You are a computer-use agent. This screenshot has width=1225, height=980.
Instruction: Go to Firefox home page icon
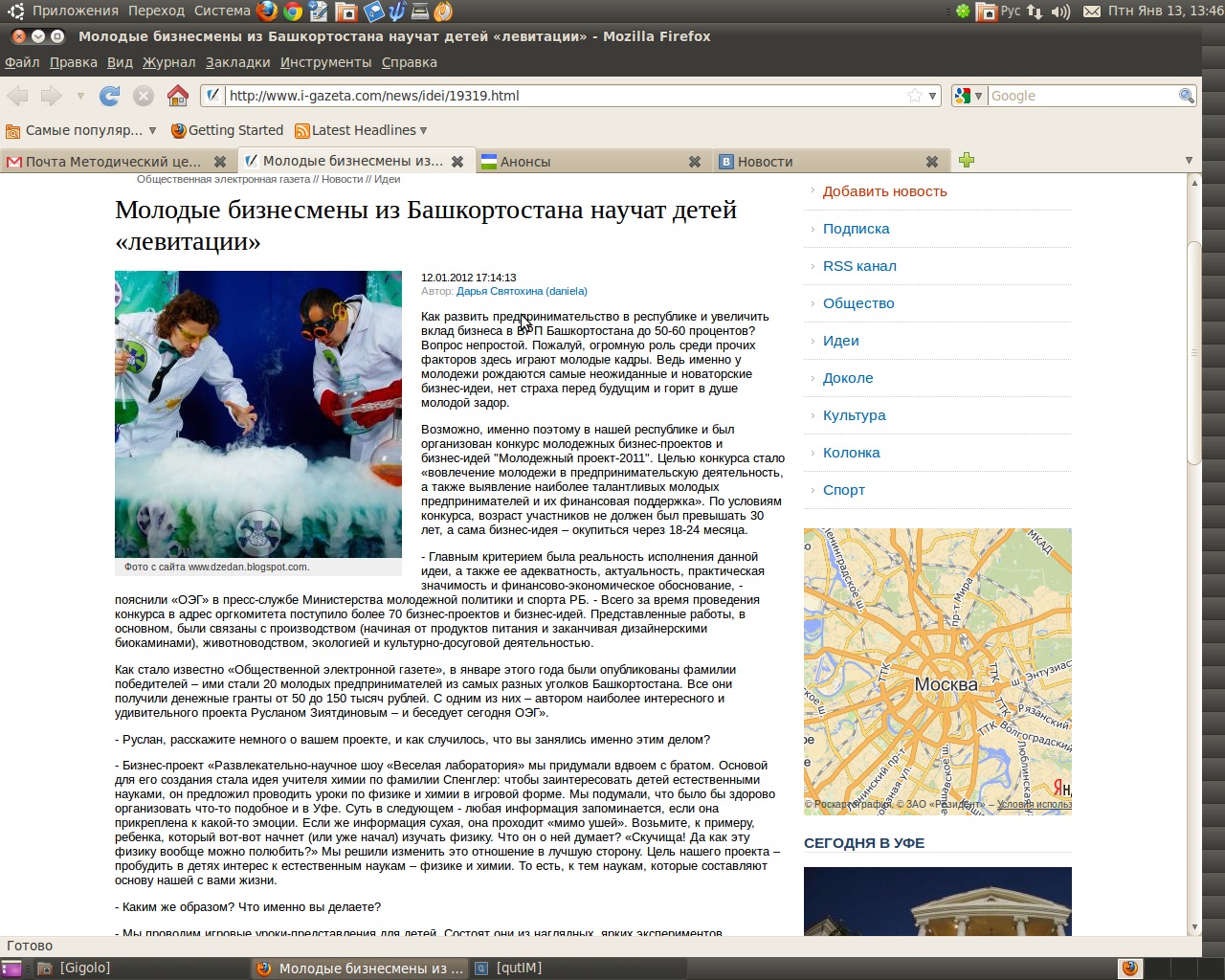(177, 96)
